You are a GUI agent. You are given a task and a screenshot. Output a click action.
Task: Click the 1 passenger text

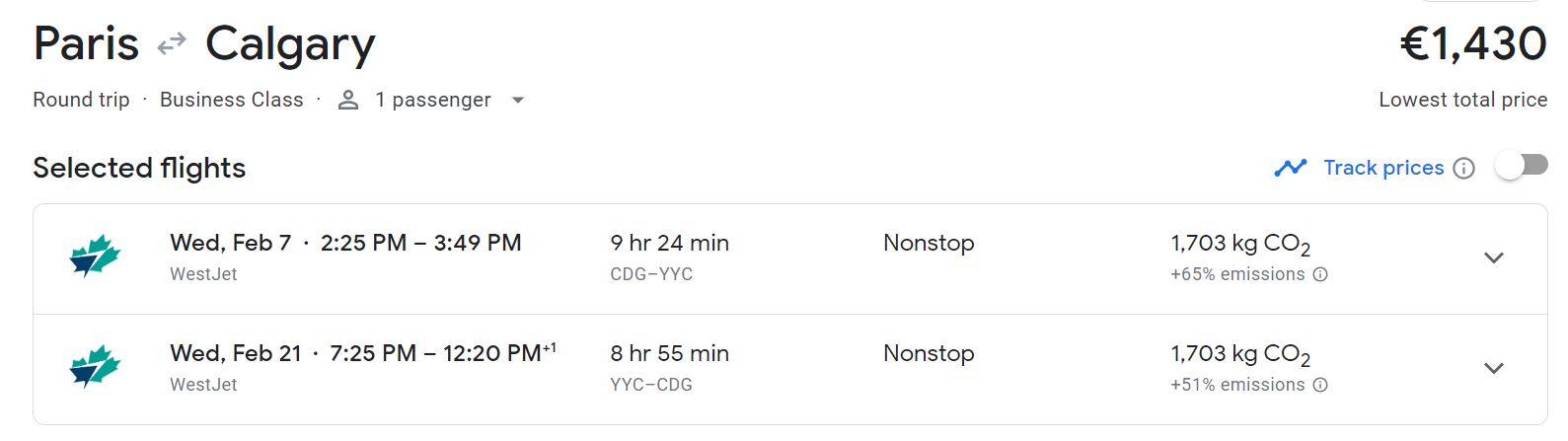(433, 100)
